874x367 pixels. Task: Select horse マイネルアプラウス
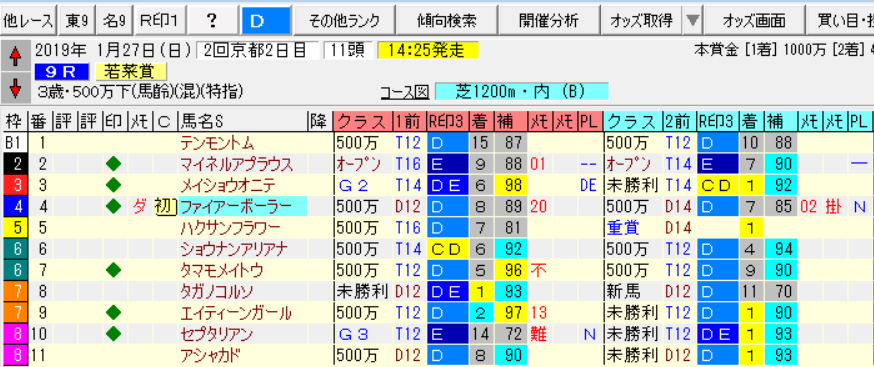pyautogui.click(x=236, y=165)
